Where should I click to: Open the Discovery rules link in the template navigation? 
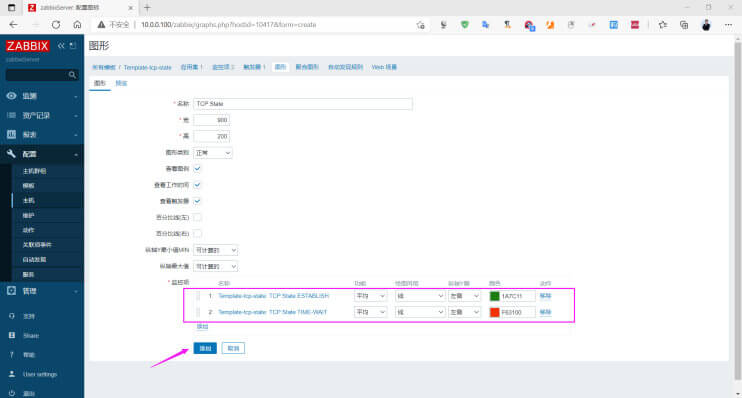click(345, 67)
